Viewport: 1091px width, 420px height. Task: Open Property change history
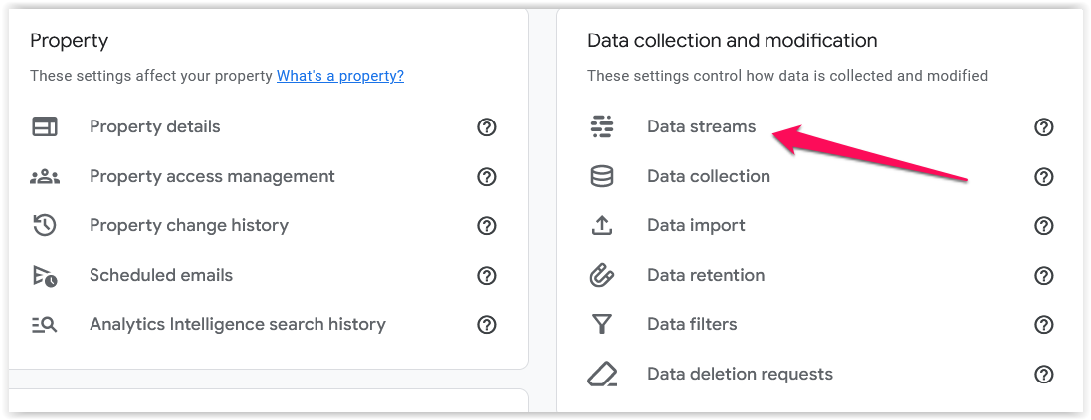189,225
